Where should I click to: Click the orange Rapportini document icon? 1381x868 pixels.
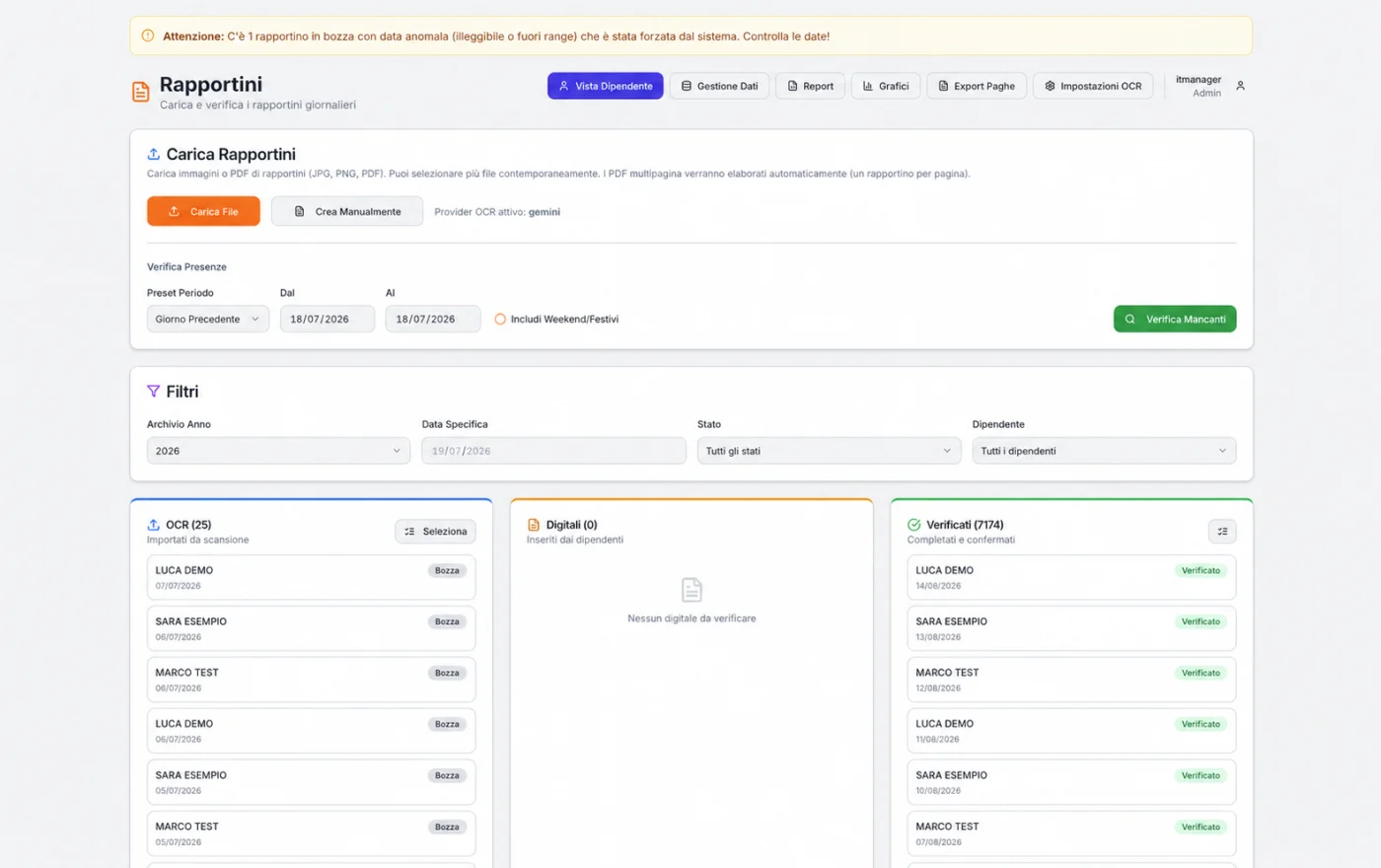(x=141, y=92)
